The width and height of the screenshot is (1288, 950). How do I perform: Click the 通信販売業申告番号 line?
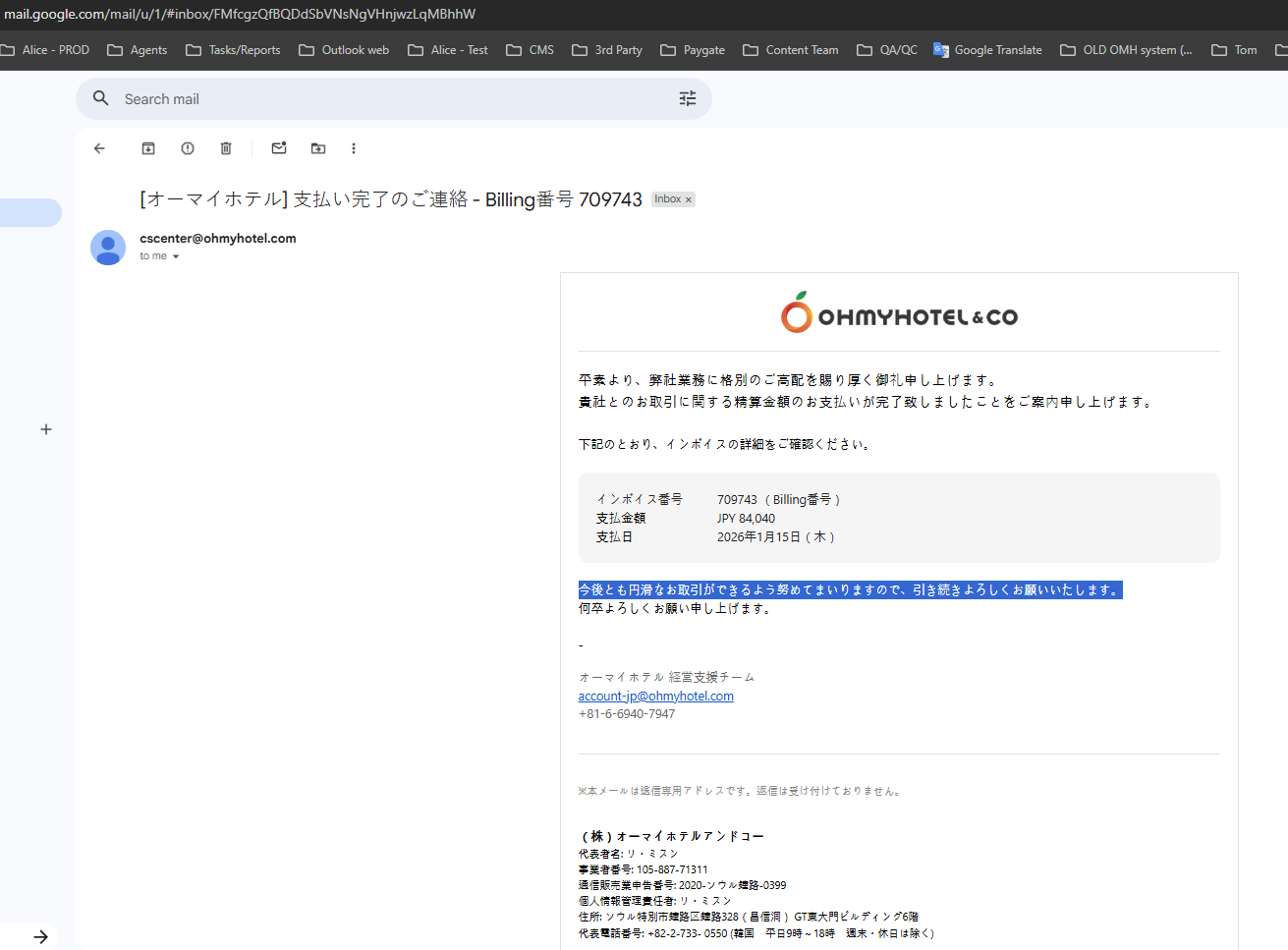tap(682, 885)
